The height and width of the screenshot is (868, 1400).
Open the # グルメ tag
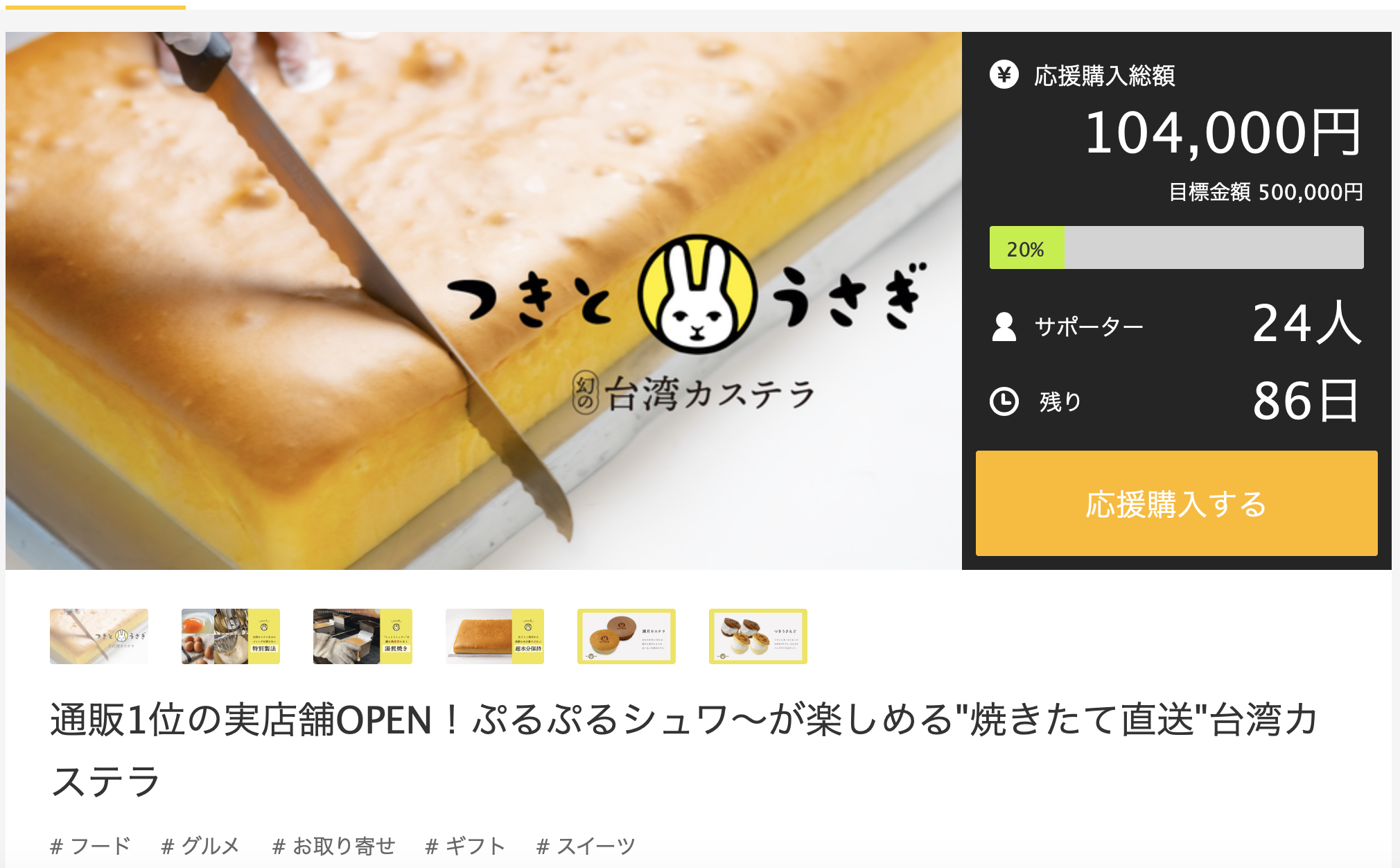point(200,846)
